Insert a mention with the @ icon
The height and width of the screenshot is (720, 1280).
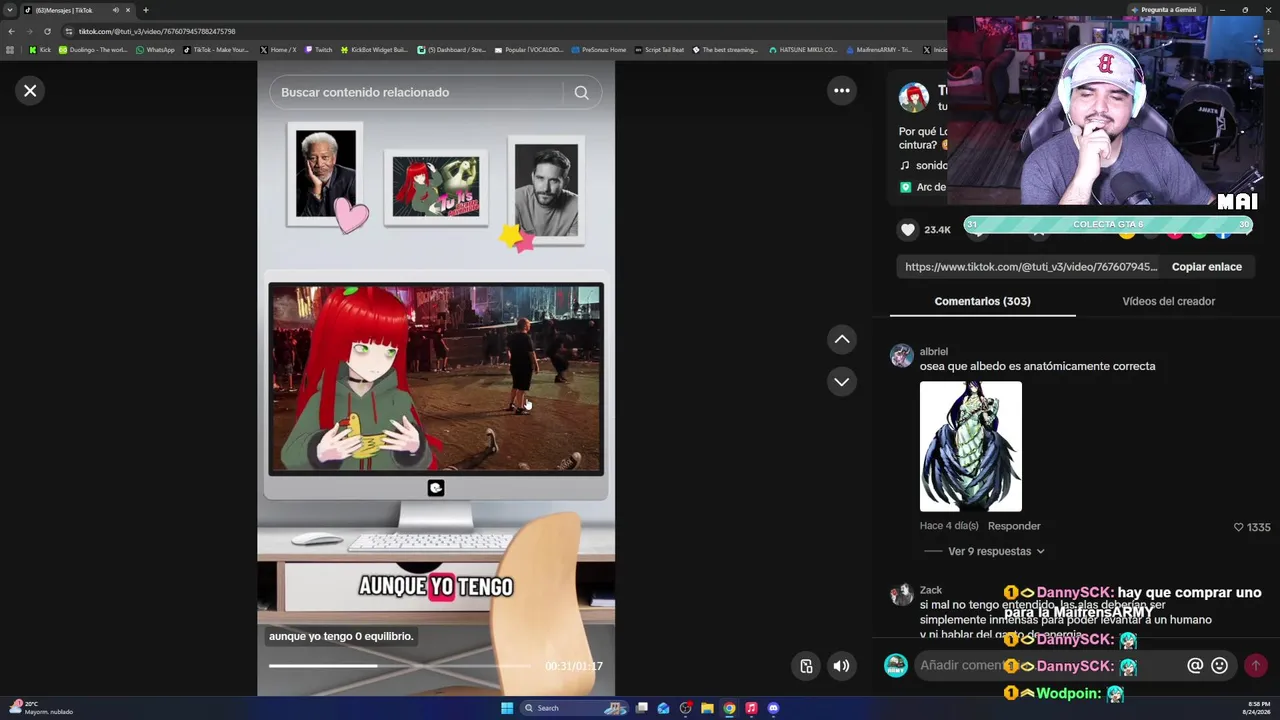[x=1194, y=665]
